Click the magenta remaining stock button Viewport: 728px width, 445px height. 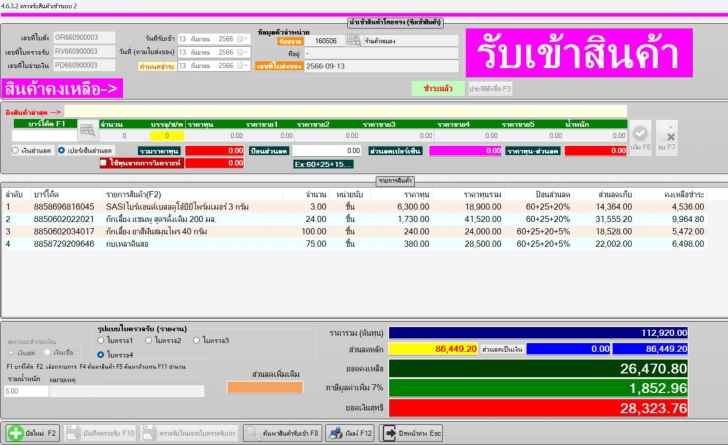[62, 88]
